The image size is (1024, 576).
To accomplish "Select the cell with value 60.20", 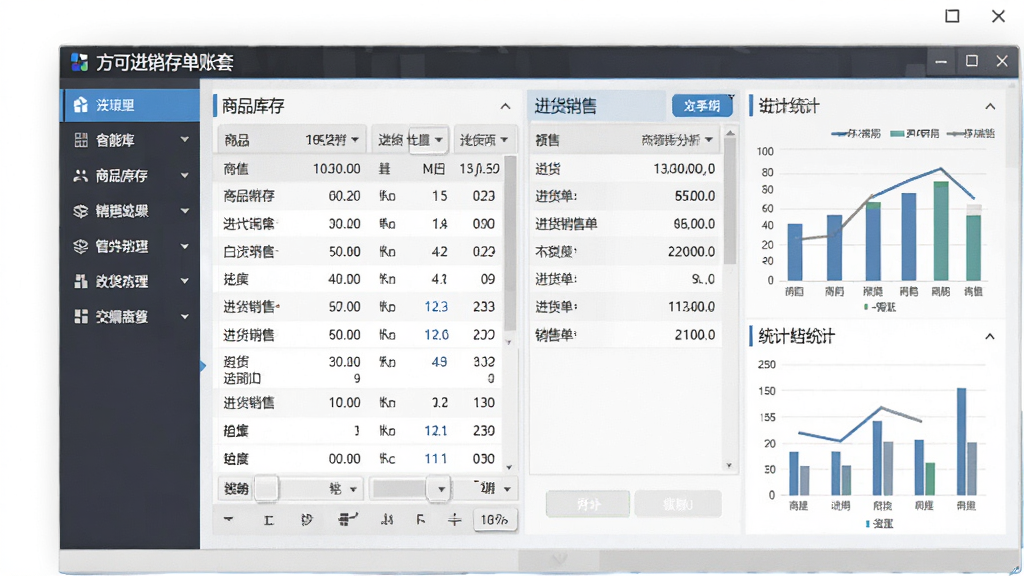I will 344,196.
